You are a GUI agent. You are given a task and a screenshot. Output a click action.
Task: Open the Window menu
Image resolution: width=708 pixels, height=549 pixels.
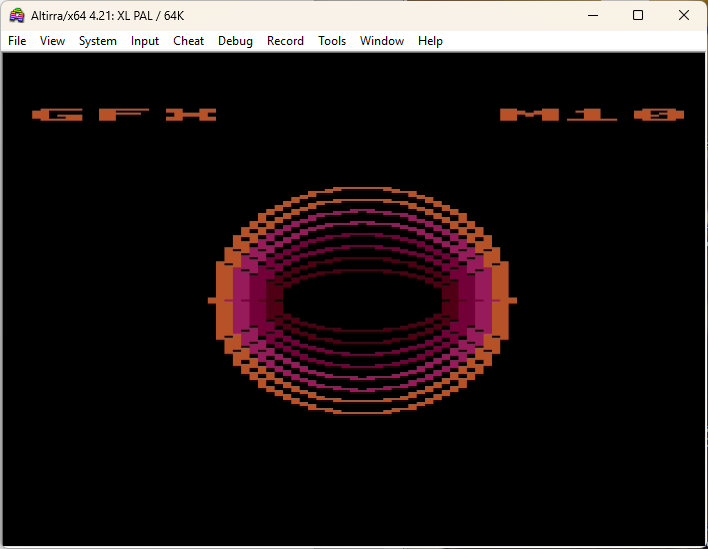pos(382,41)
